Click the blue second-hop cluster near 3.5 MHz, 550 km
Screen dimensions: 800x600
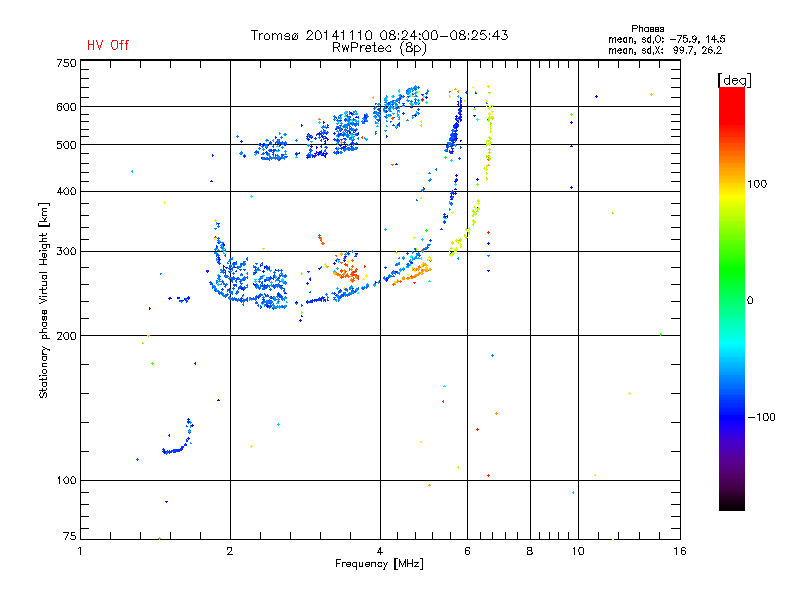coord(346,132)
